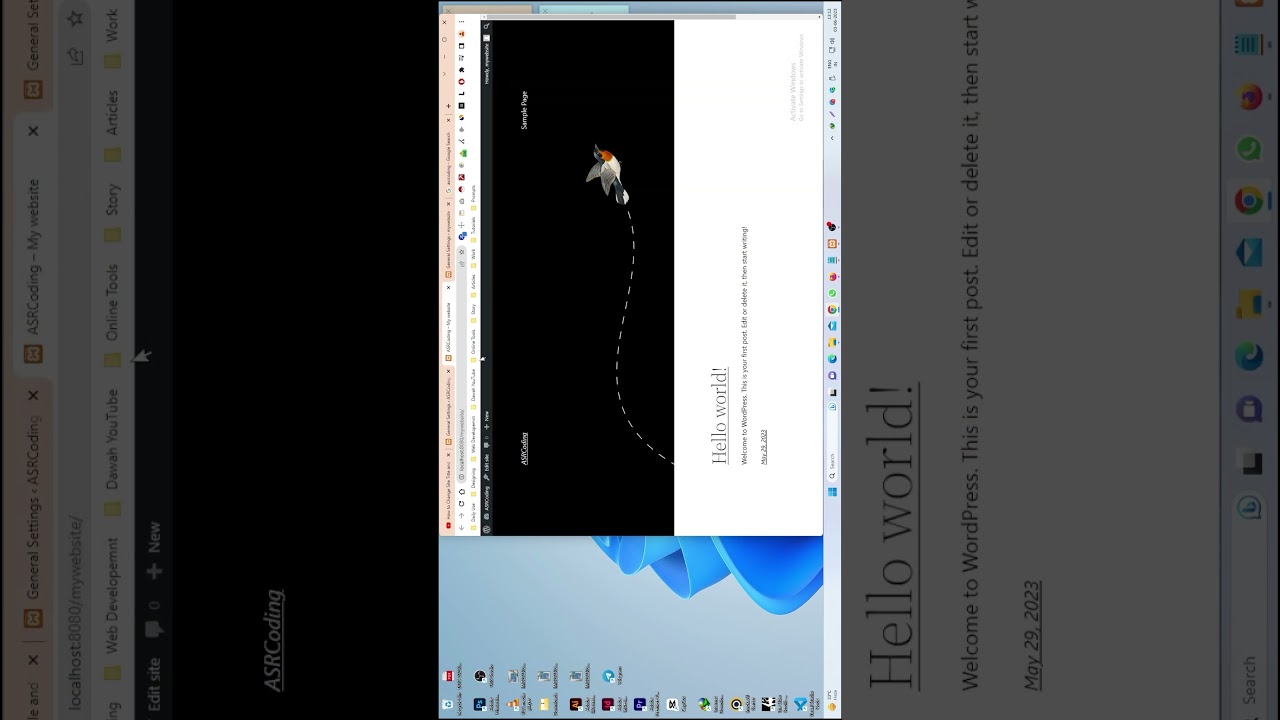Open the New content menu in admin bar
This screenshot has width=1280, height=720.
[x=487, y=421]
